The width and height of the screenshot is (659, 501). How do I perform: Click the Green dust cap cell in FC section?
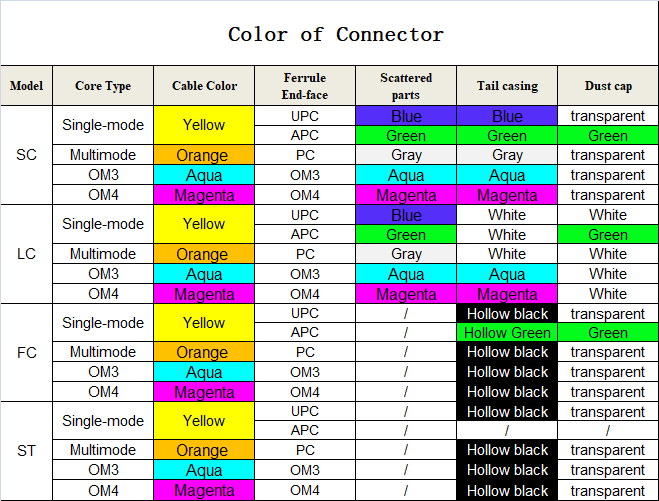[x=608, y=333]
